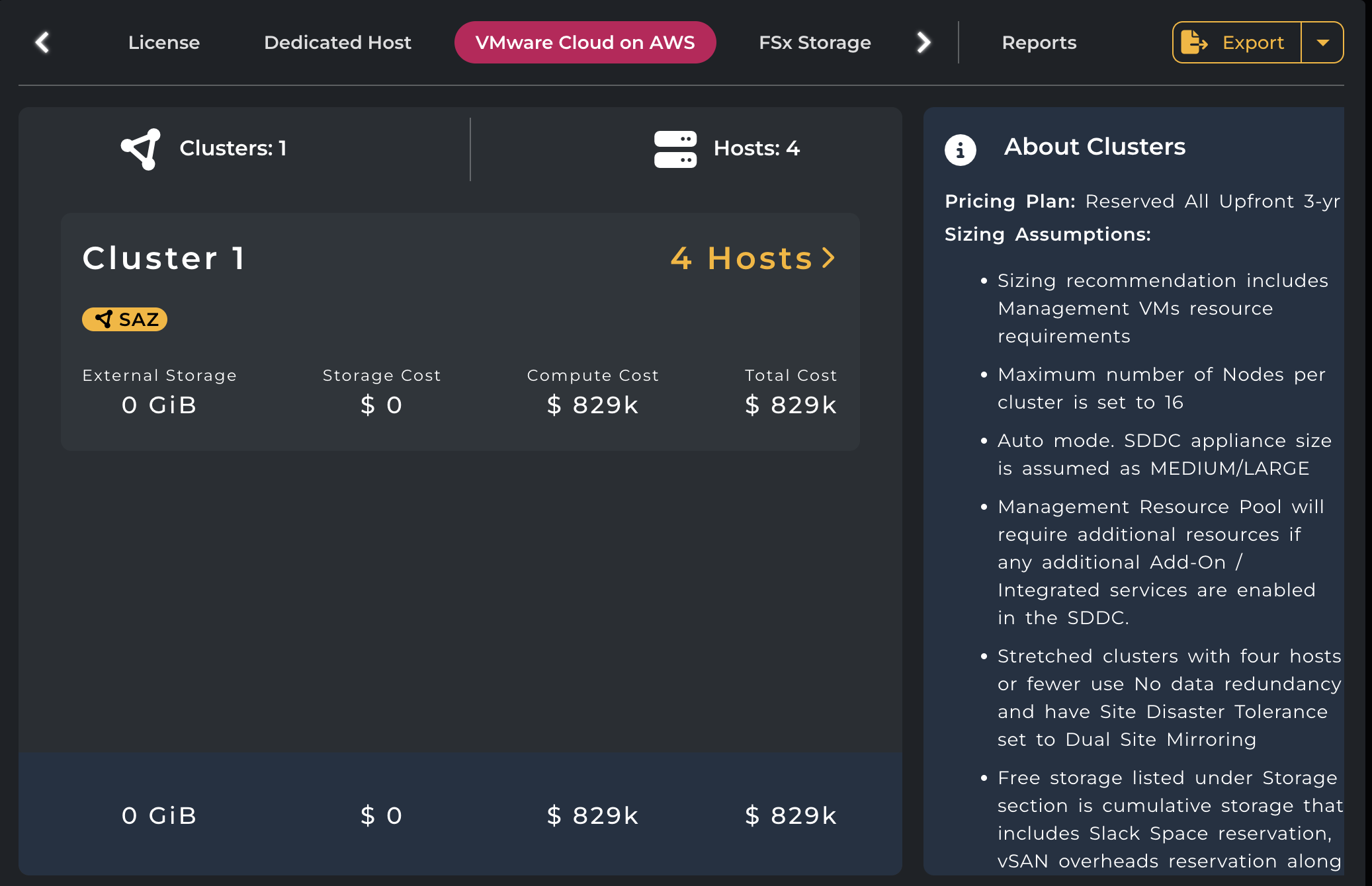Viewport: 1372px width, 886px height.
Task: Click the SAZ badge
Action: 124,319
